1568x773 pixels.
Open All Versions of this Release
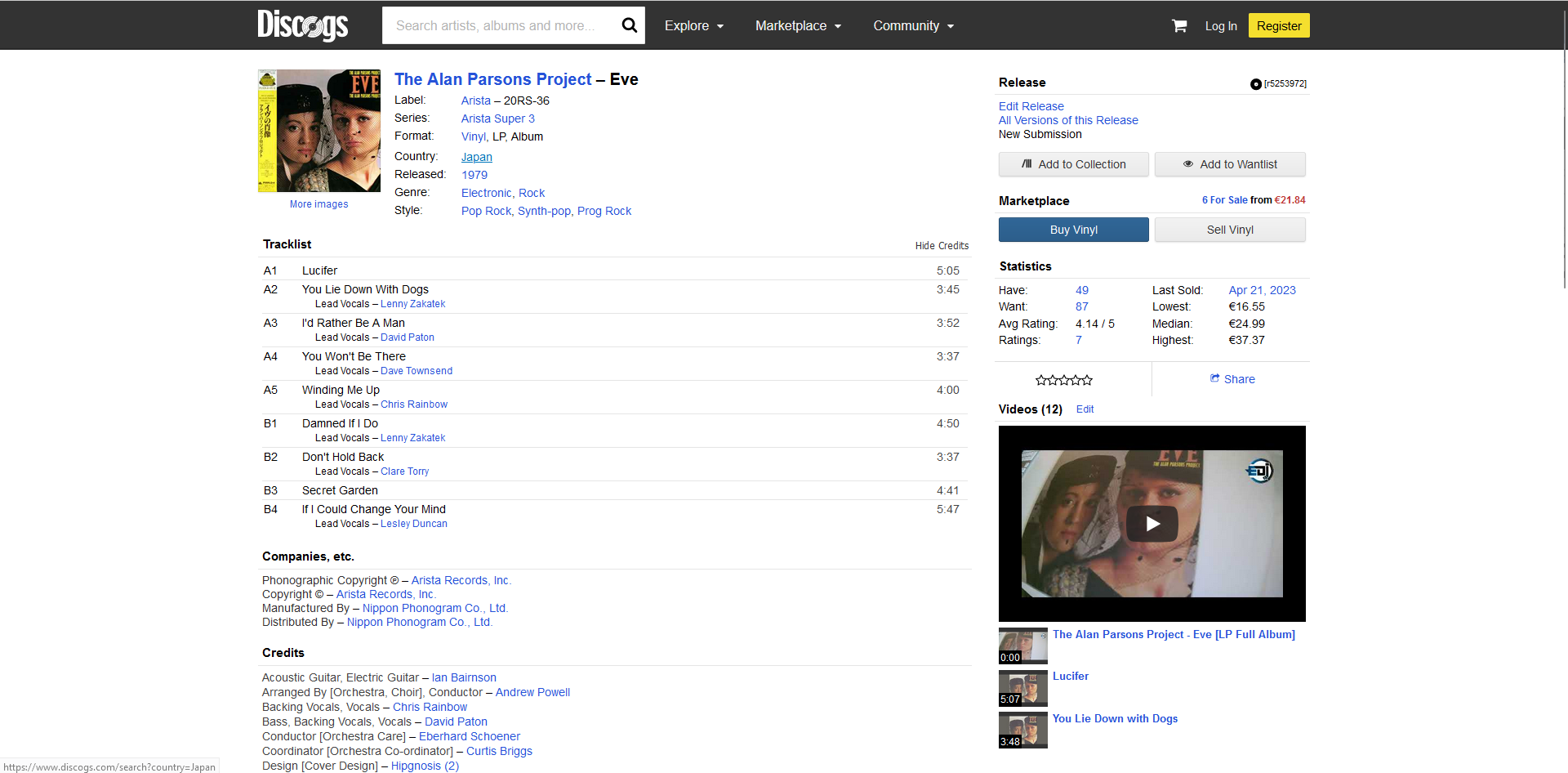coord(1068,120)
